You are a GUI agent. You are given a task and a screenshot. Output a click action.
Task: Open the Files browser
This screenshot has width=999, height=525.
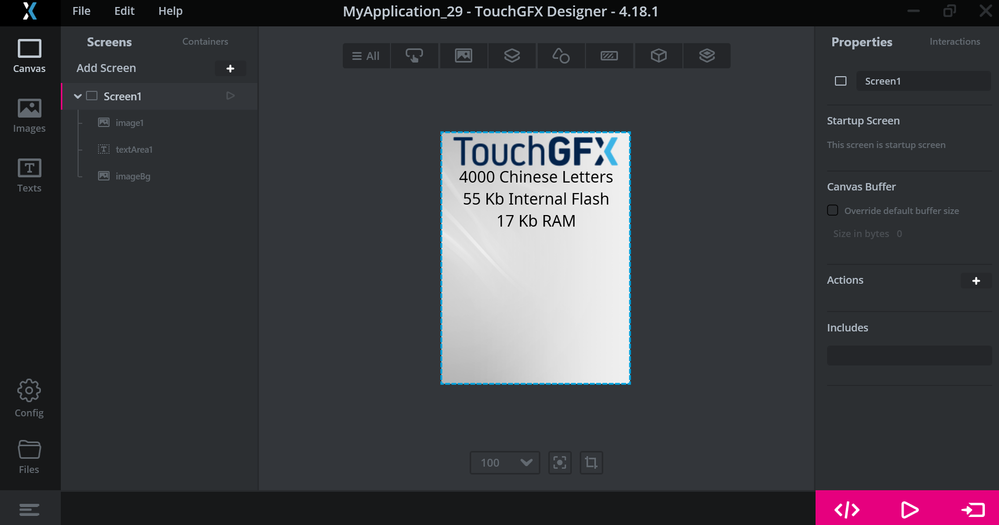pos(29,457)
